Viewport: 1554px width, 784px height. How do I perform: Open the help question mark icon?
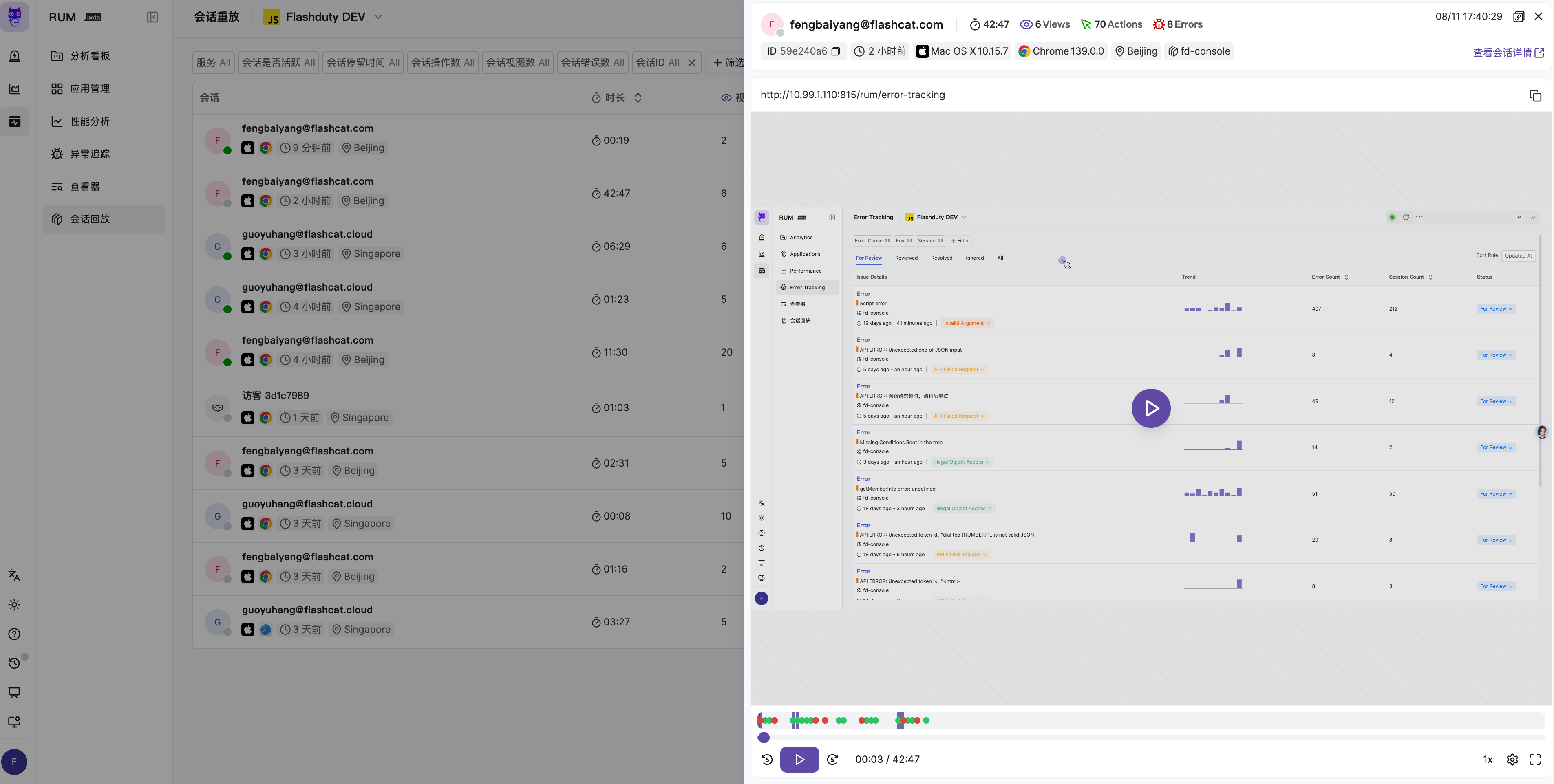15,634
